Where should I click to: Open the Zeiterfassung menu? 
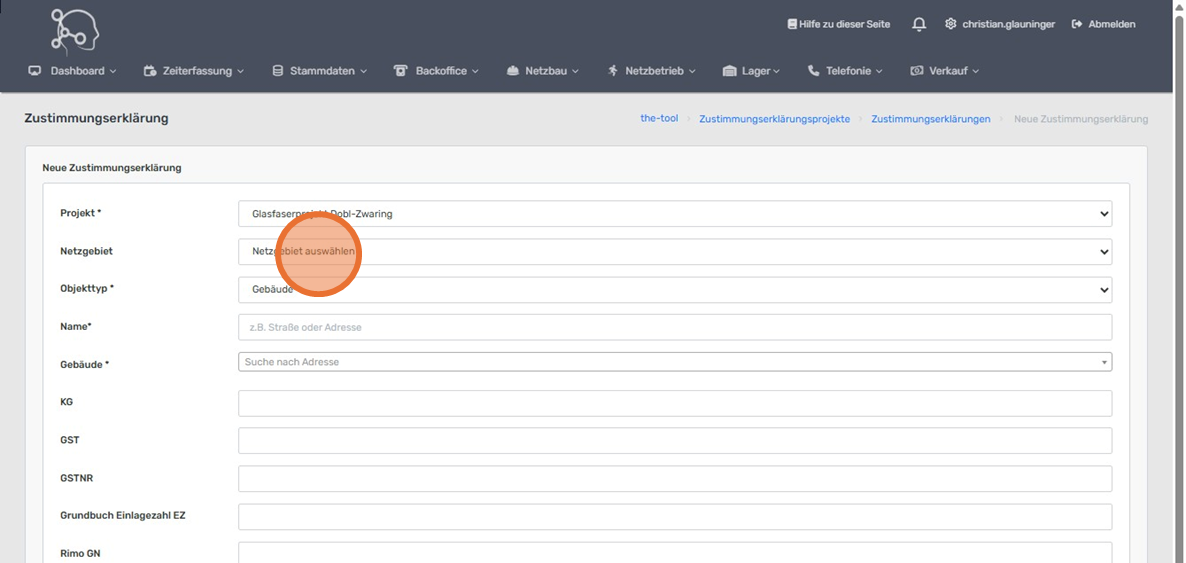tap(194, 71)
